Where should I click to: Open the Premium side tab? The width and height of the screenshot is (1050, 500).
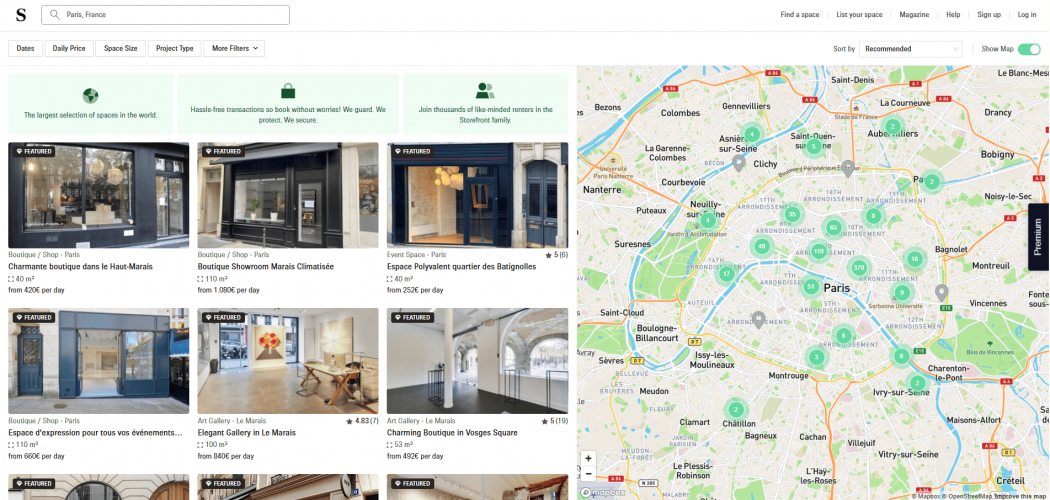(x=1038, y=237)
